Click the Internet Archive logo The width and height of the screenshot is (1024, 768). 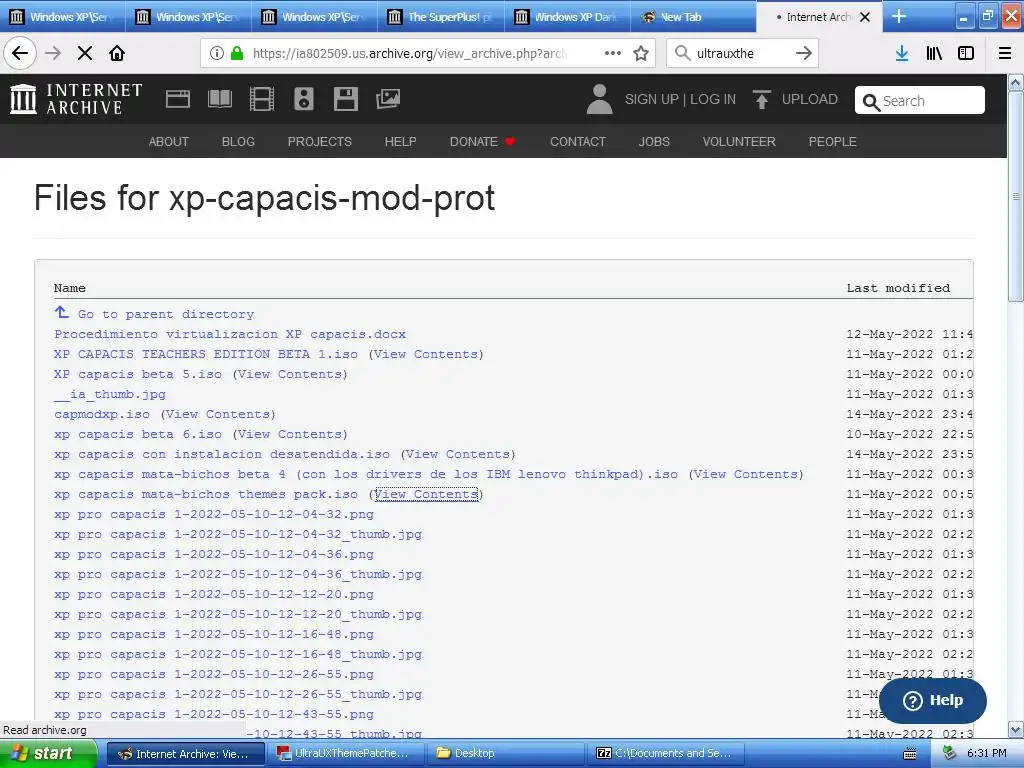(76, 99)
